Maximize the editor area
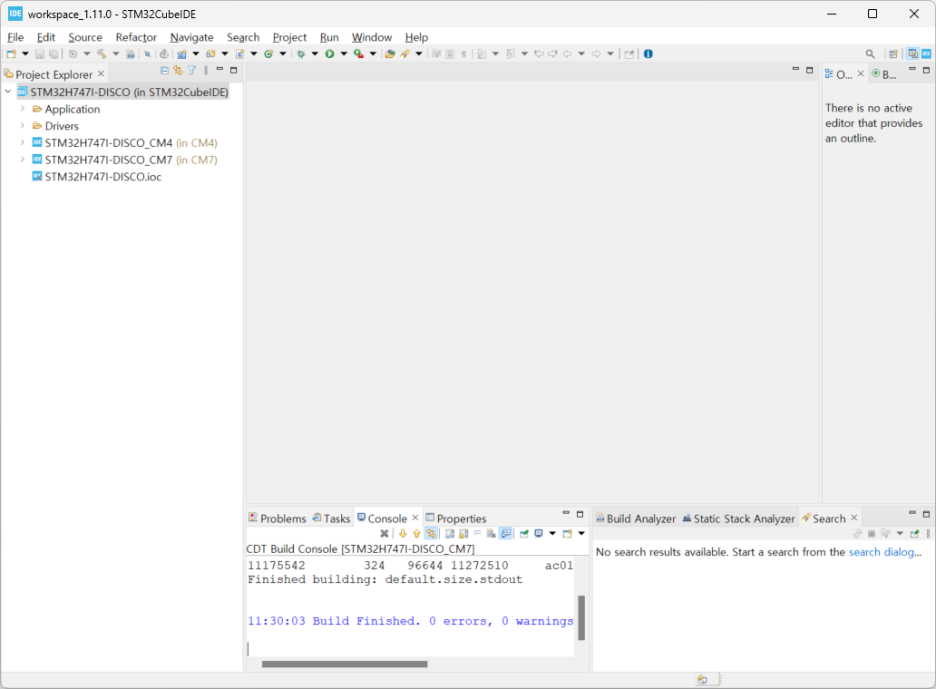Image resolution: width=936 pixels, height=689 pixels. [x=809, y=70]
